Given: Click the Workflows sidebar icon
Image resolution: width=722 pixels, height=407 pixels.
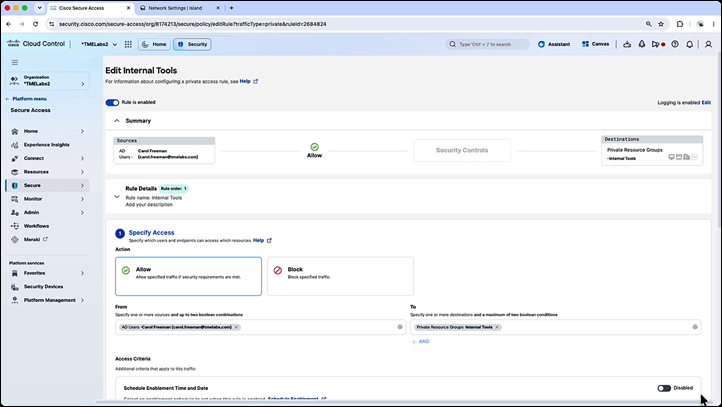Looking at the screenshot, I should [x=15, y=226].
